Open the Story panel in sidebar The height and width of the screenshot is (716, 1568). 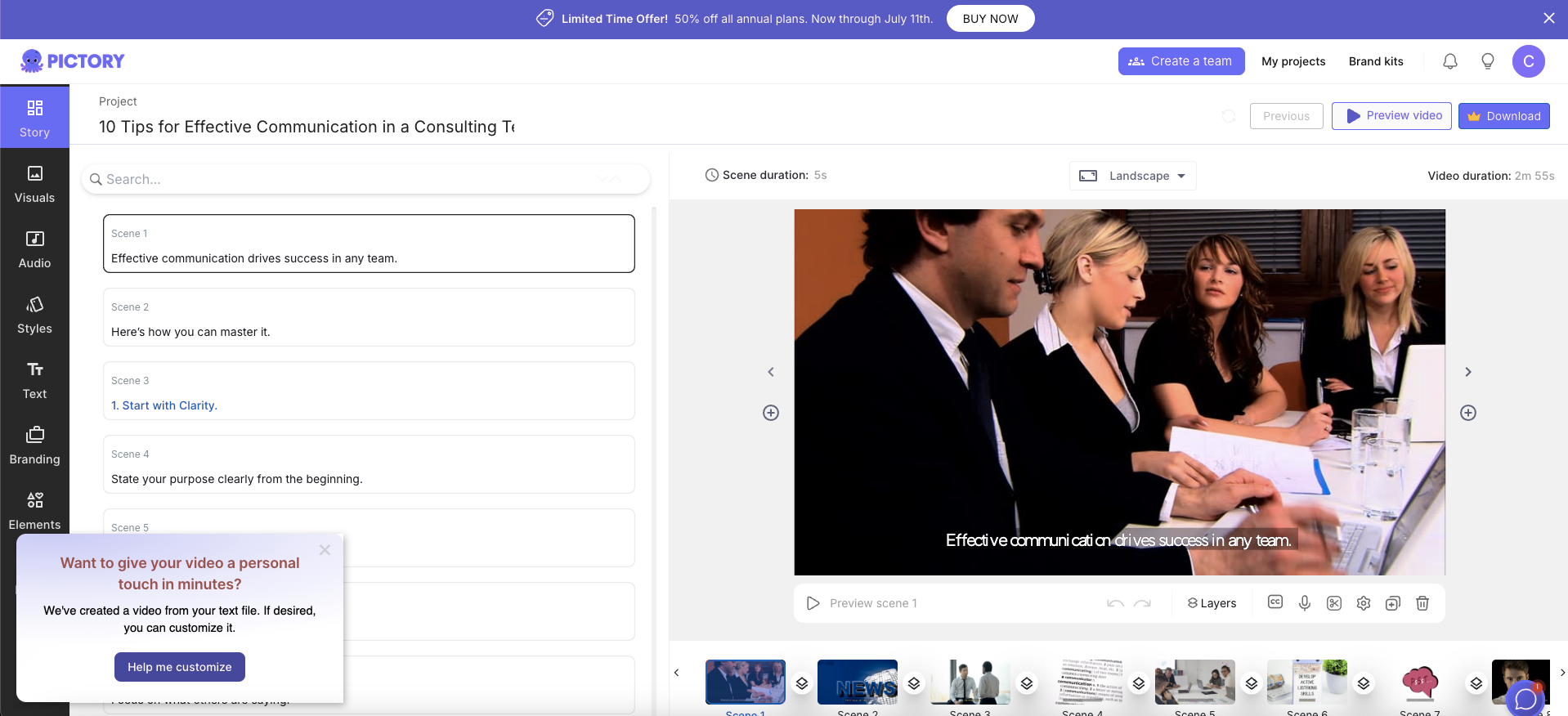pyautogui.click(x=34, y=118)
